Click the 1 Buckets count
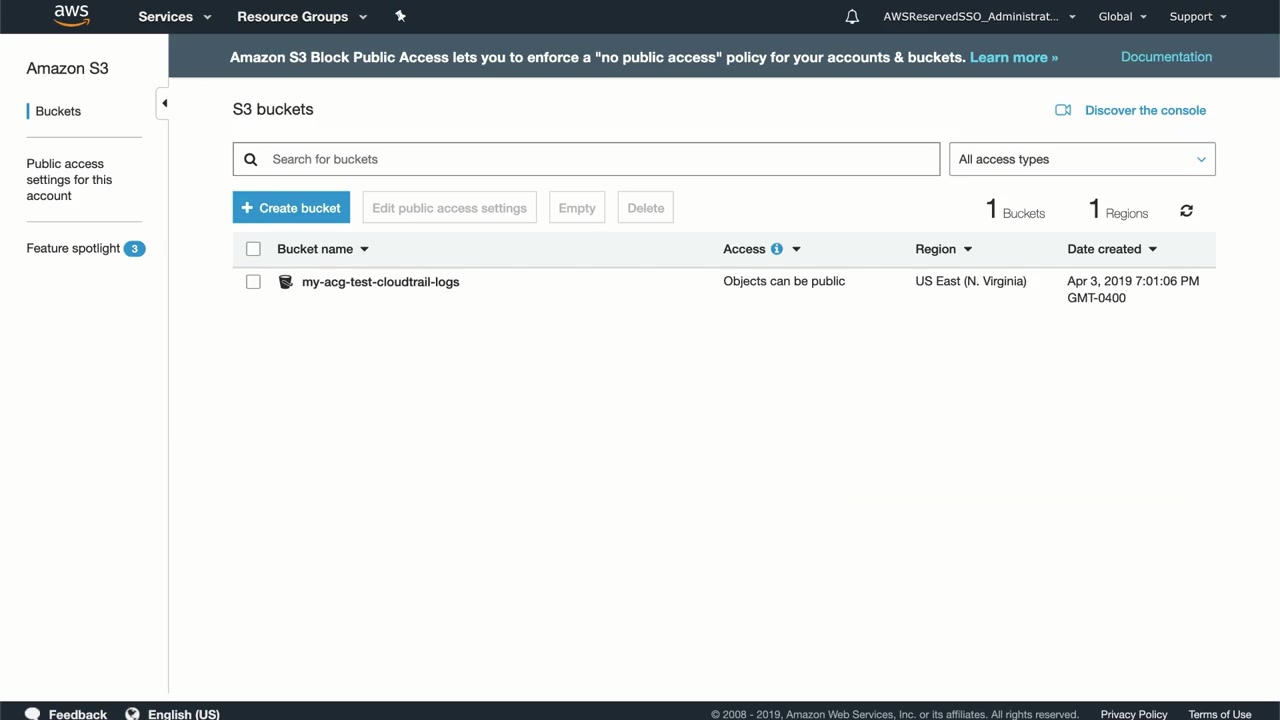The width and height of the screenshot is (1280, 720). click(x=1015, y=210)
